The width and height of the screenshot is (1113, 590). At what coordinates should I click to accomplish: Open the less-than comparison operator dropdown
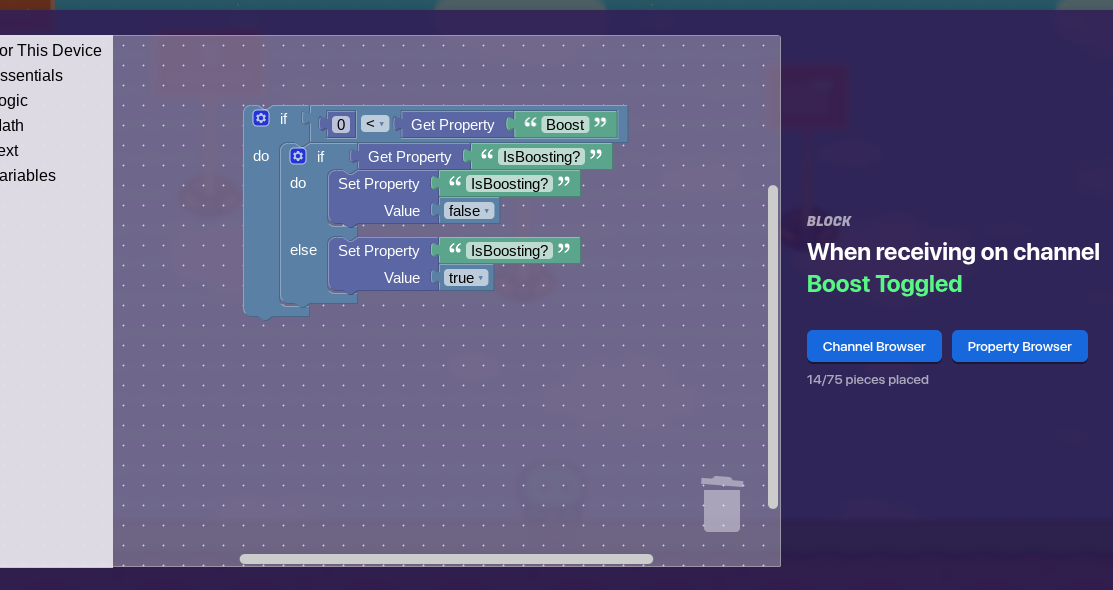pyautogui.click(x=375, y=124)
